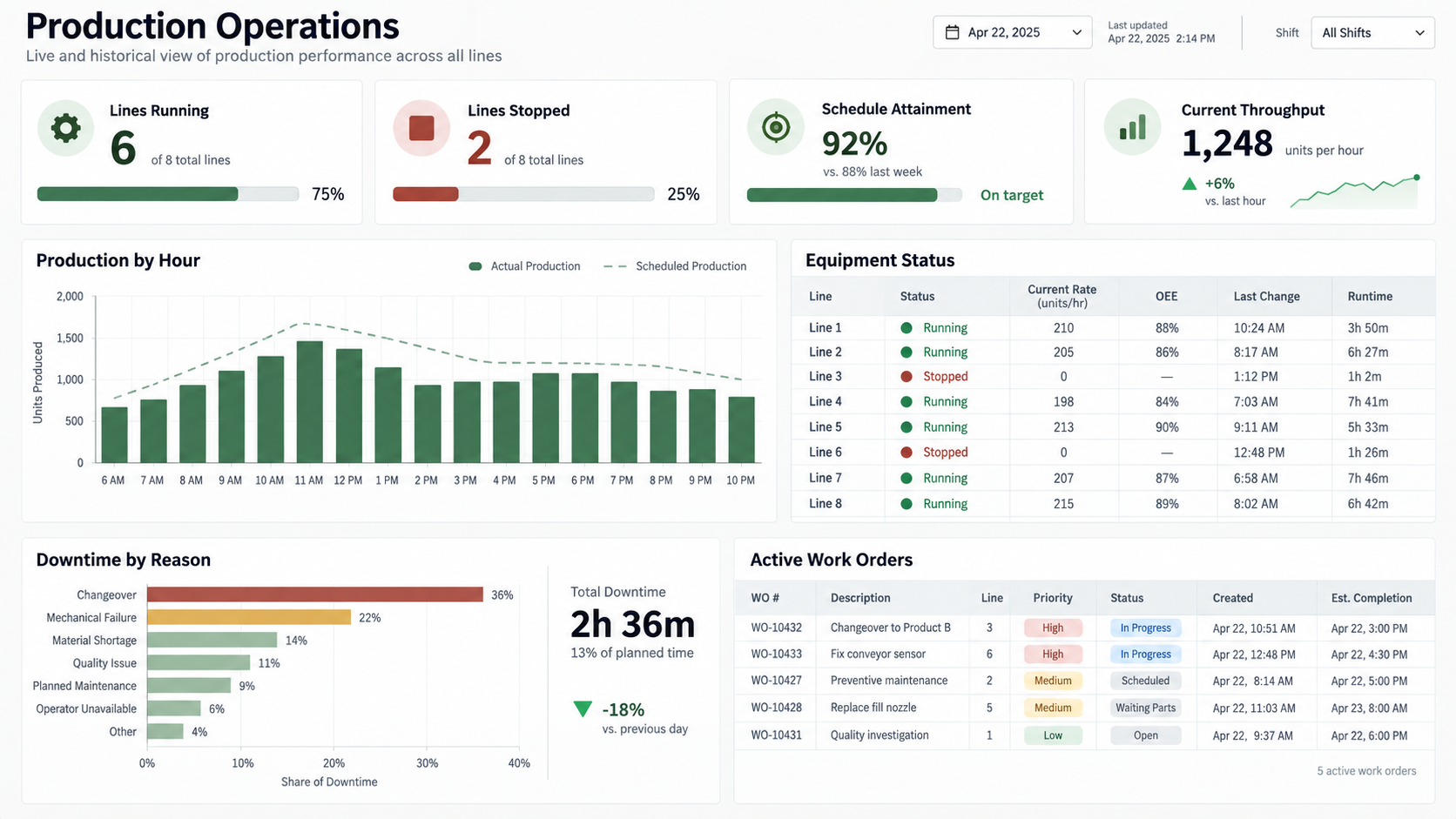Click the red stop icon on Lines Stopped
1456x819 pixels.
[421, 128]
